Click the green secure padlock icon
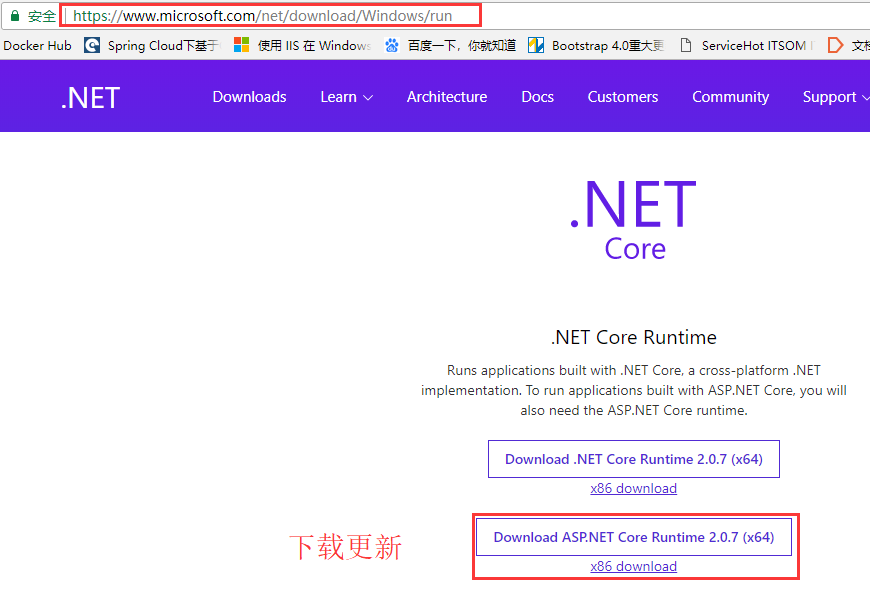Viewport: 870px width, 603px height. [15, 16]
